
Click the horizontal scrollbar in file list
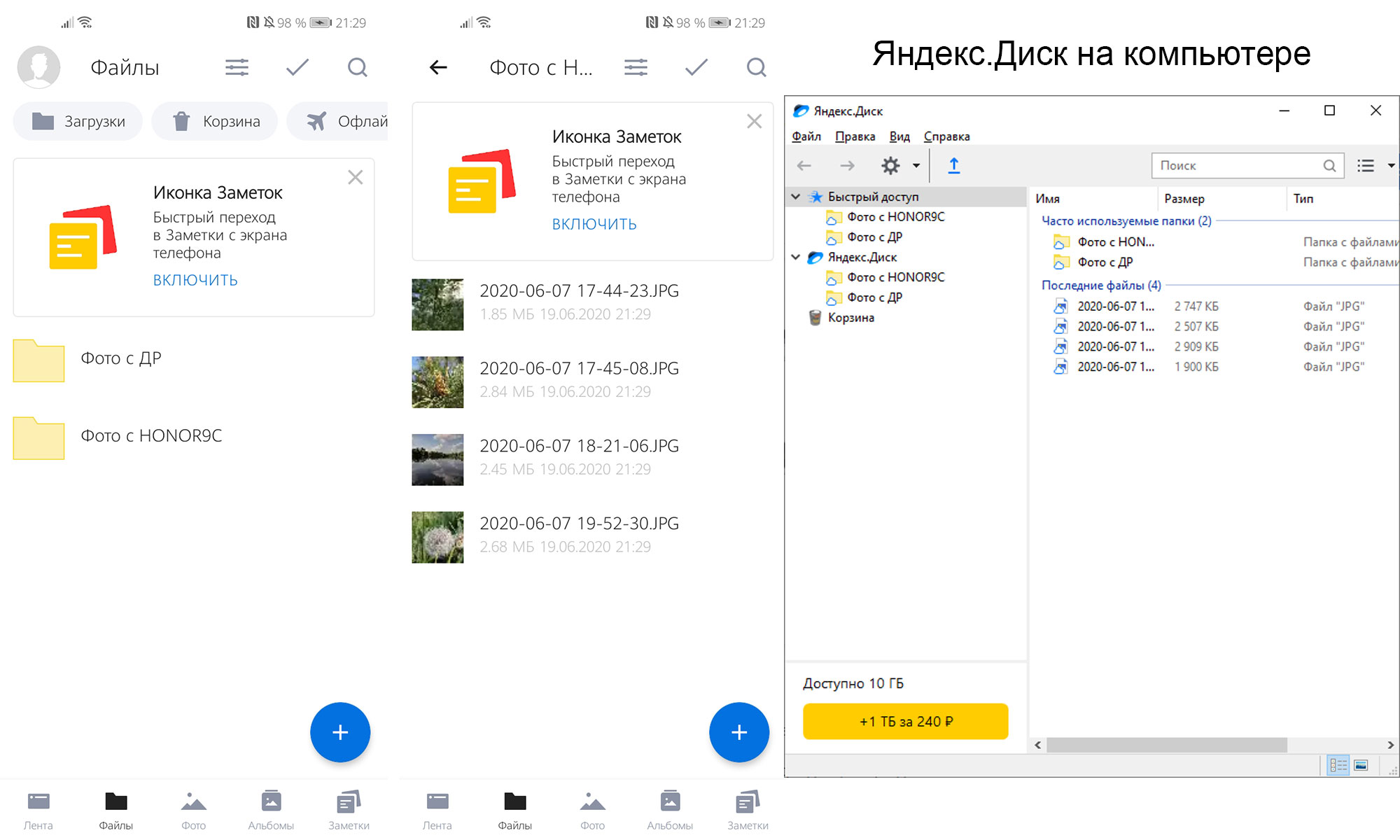pyautogui.click(x=1166, y=745)
